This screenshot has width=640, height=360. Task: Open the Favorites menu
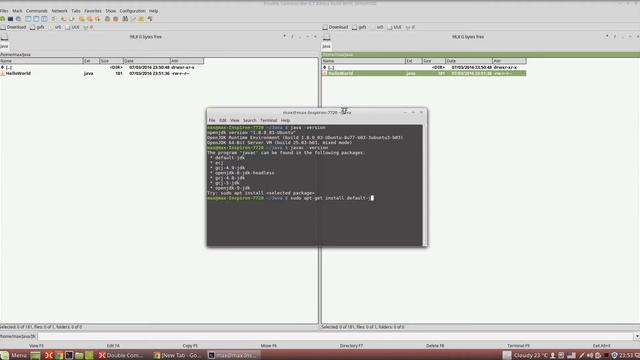click(x=93, y=11)
